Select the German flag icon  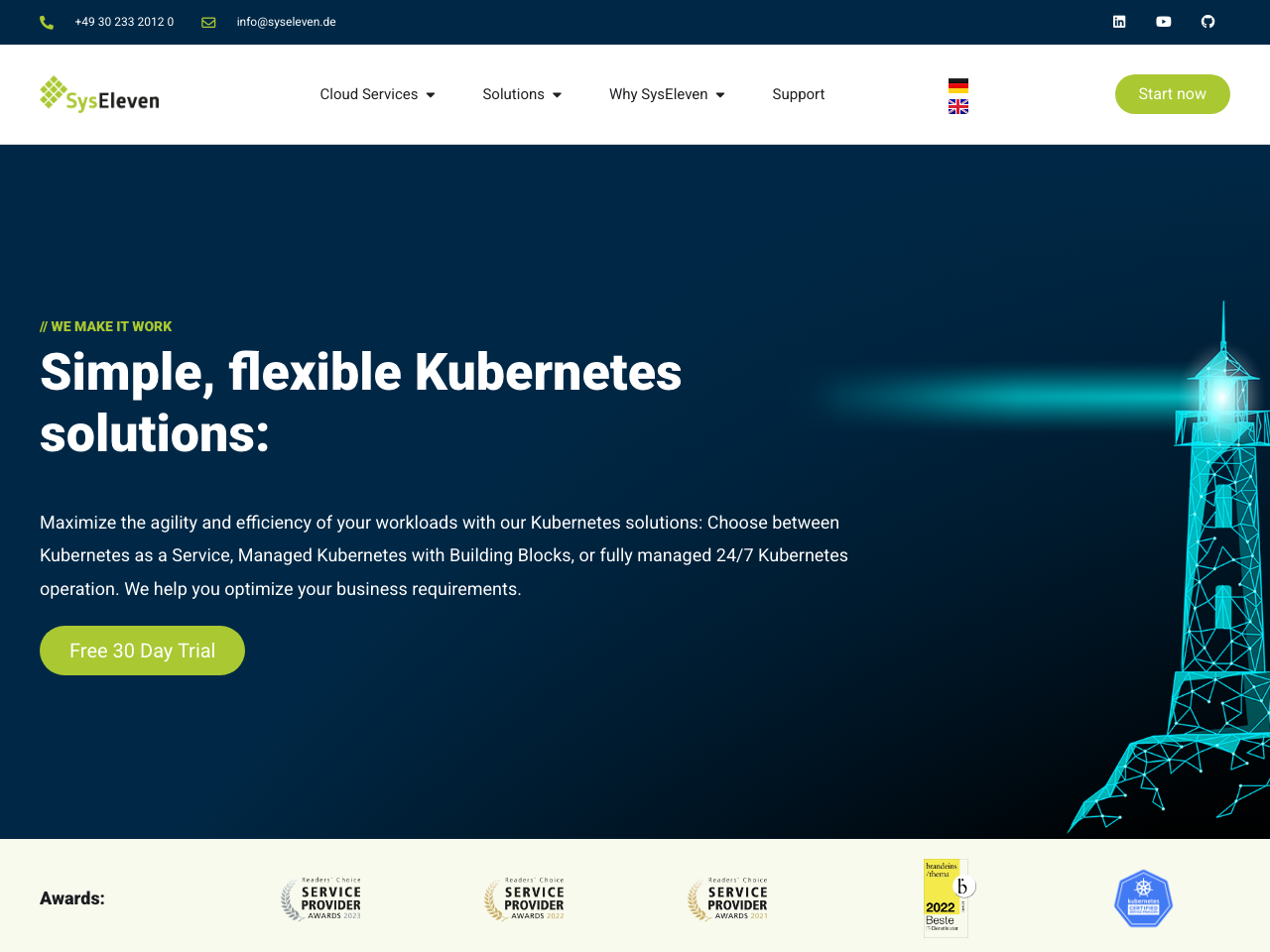pos(957,84)
